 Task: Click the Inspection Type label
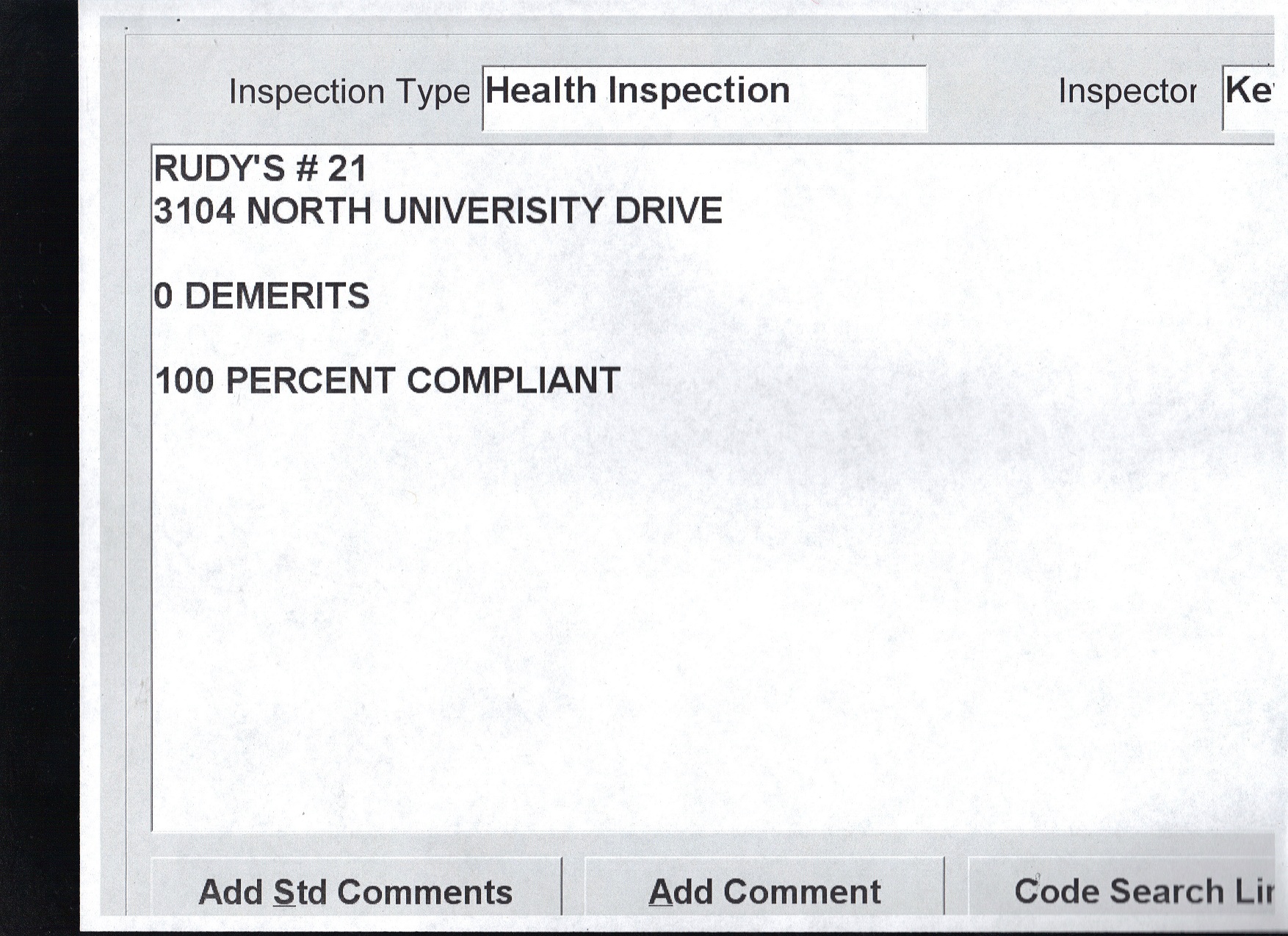tap(349, 92)
